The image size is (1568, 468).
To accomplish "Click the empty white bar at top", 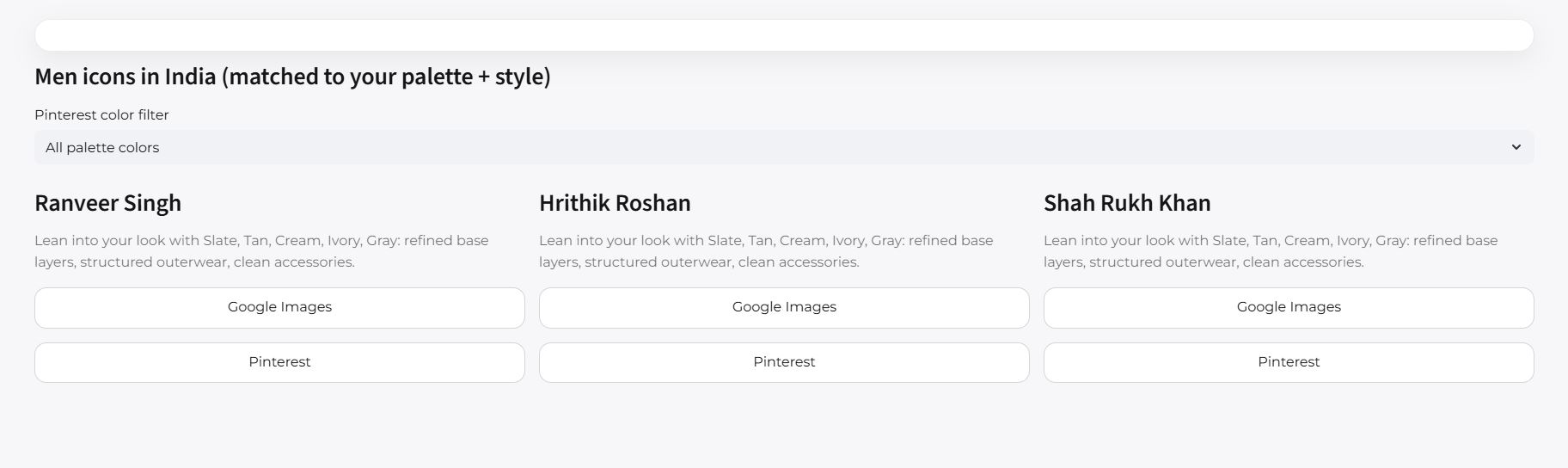I will click(x=783, y=35).
